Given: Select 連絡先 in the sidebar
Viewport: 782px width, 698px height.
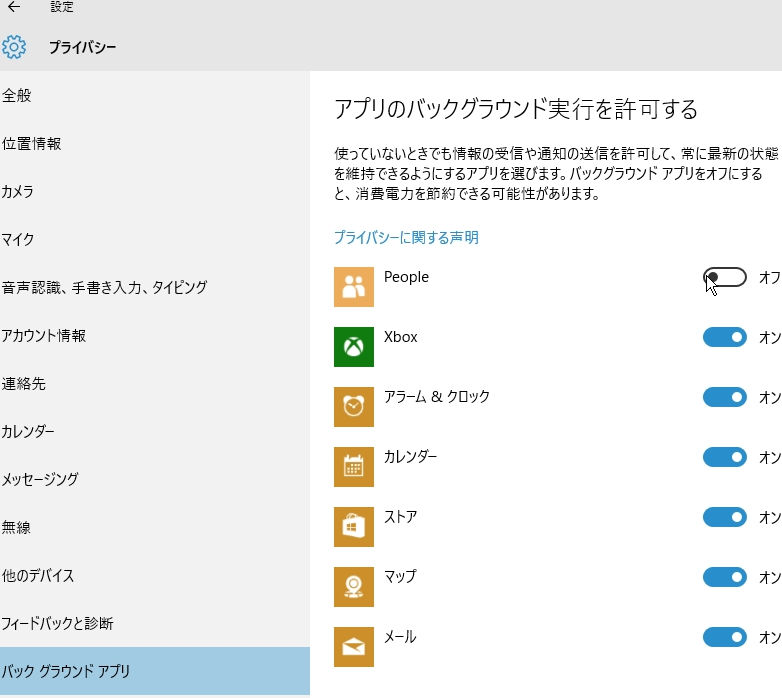Looking at the screenshot, I should click(x=155, y=383).
